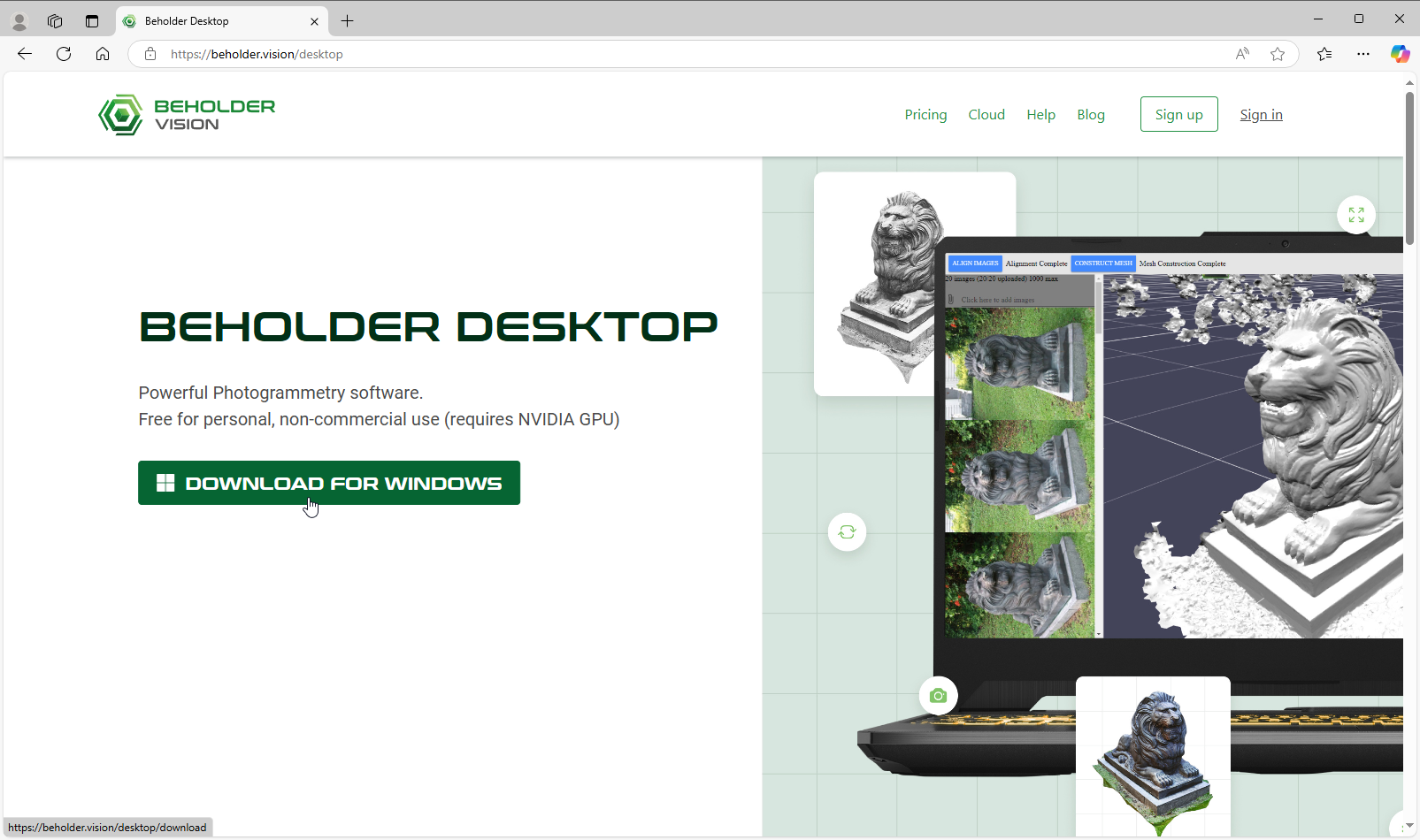Click the Sign up button
1420x840 pixels.
(1179, 114)
